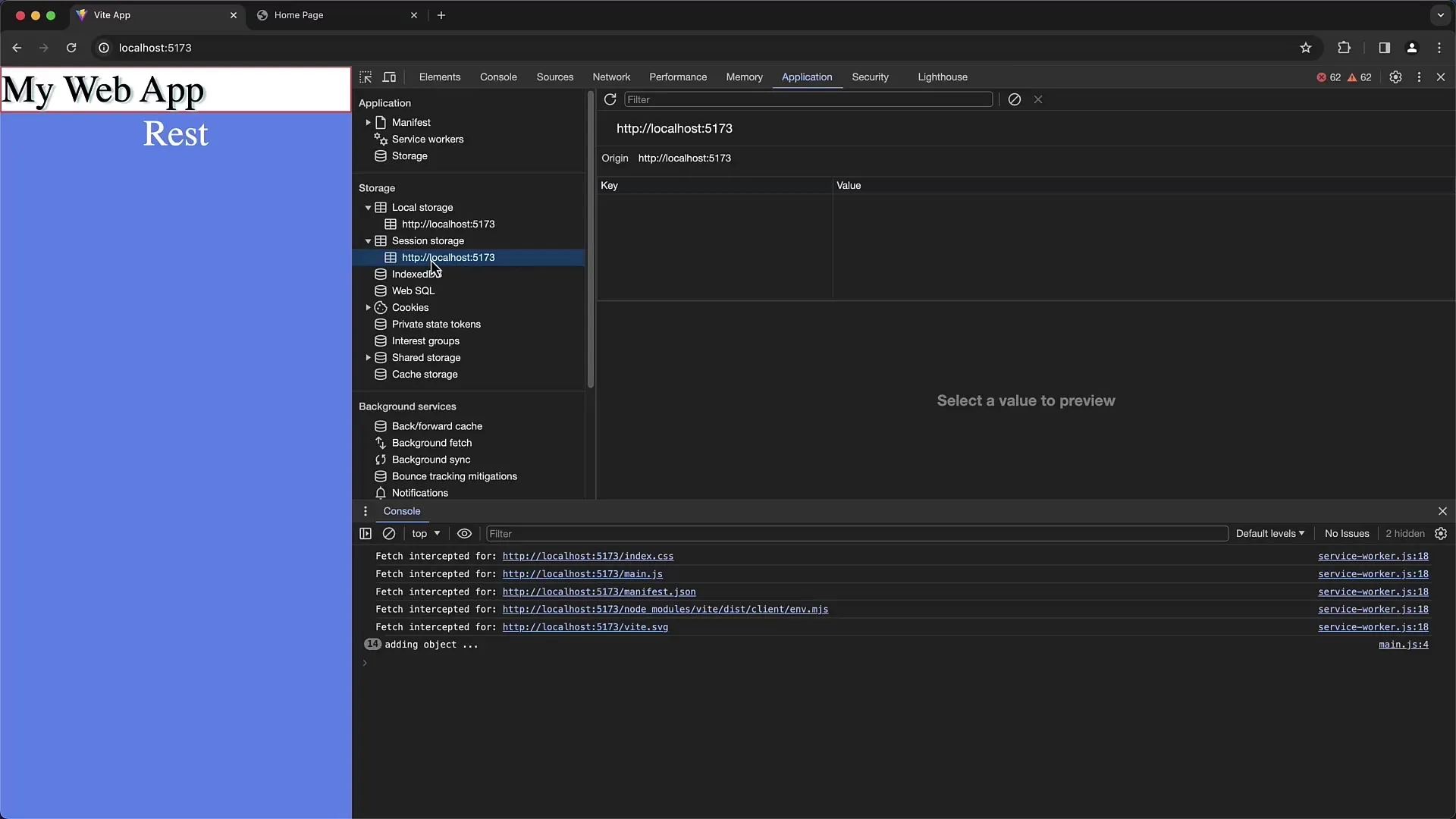Viewport: 1456px width, 819px height.
Task: Open the env.mjs intercepted fetch link
Action: tap(665, 610)
